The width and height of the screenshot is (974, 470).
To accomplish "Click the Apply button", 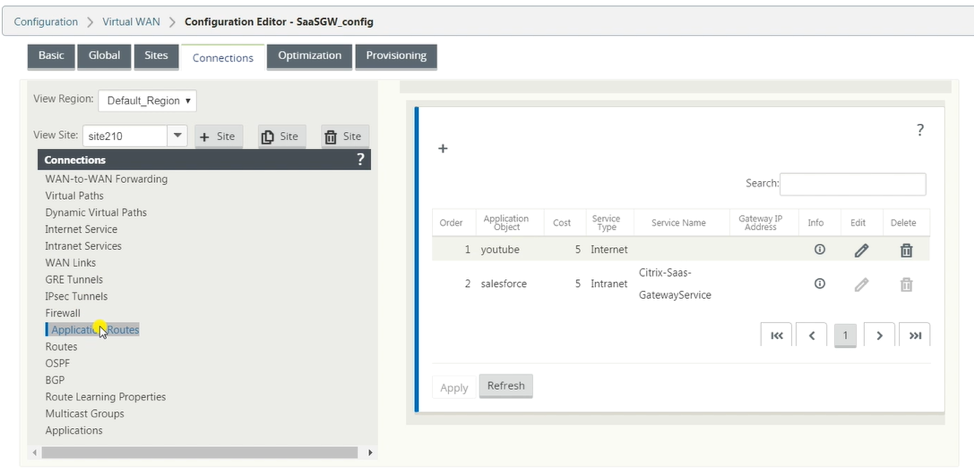I will pos(454,387).
